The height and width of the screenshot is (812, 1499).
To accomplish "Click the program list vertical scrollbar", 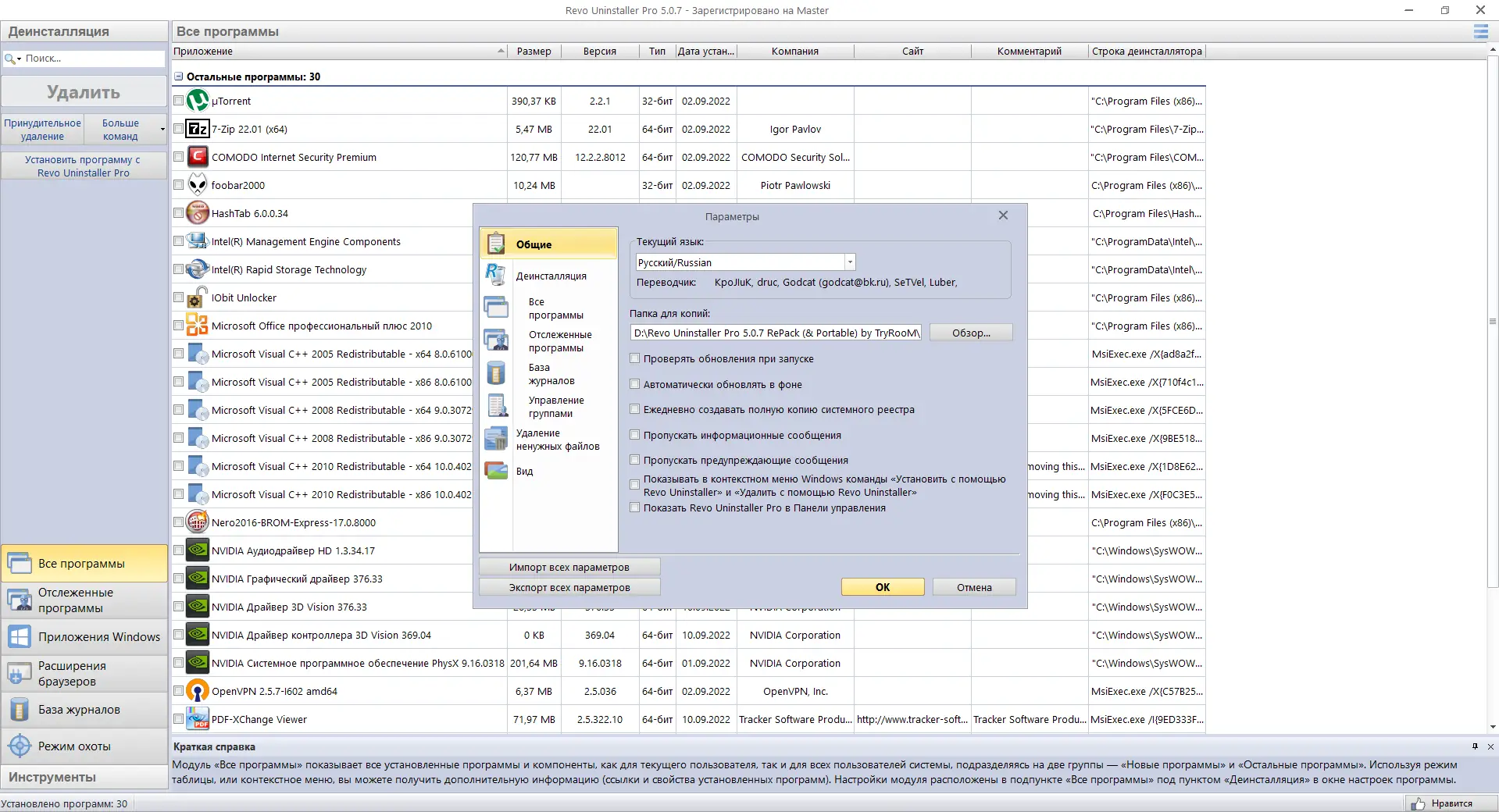I will (1493, 320).
